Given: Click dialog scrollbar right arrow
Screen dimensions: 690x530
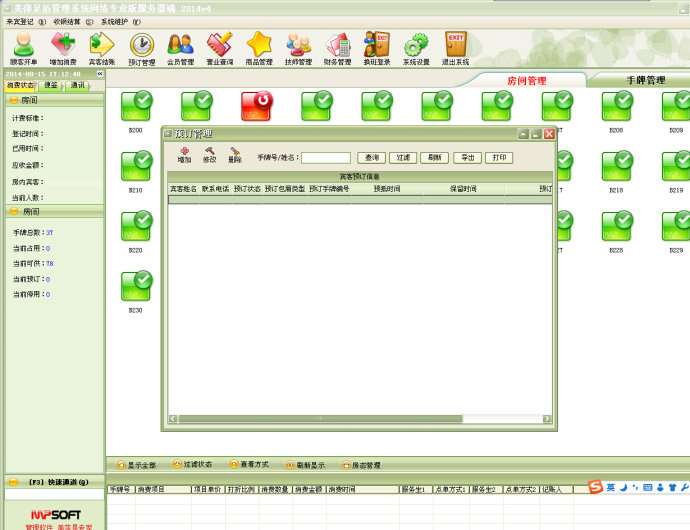Looking at the screenshot, I should click(x=547, y=419).
